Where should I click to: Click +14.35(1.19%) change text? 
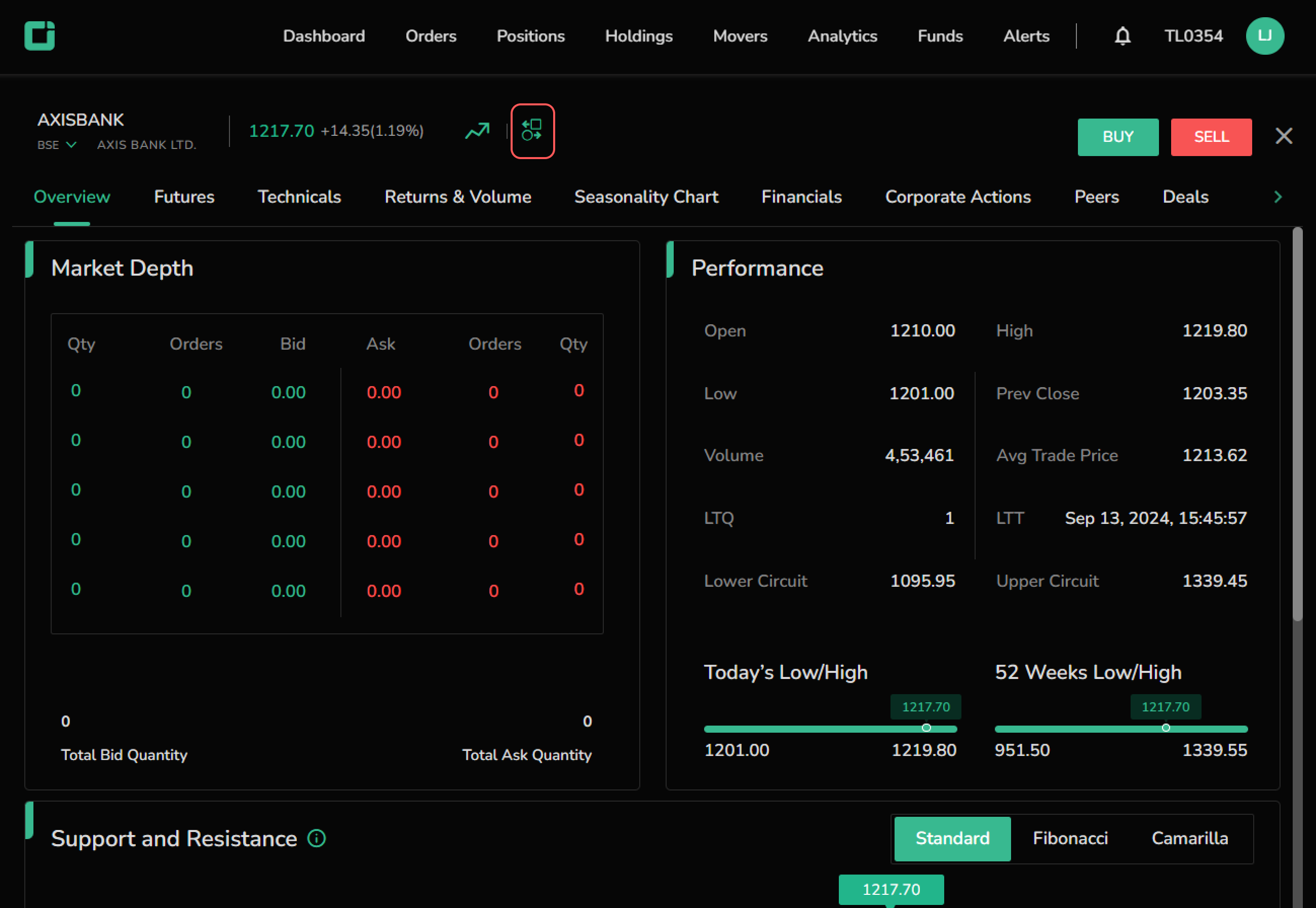pyautogui.click(x=372, y=131)
